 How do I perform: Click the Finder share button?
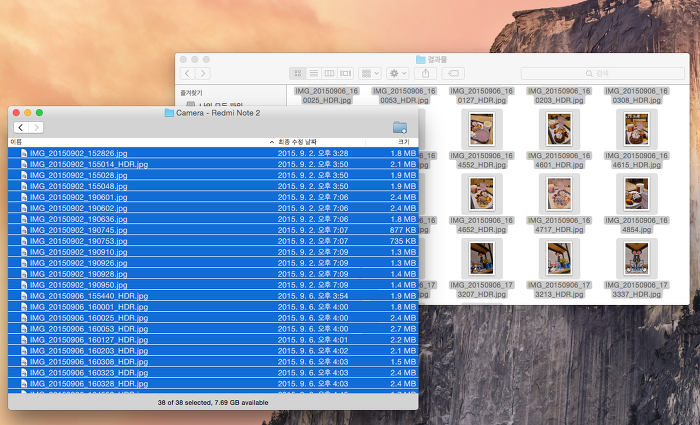(425, 73)
